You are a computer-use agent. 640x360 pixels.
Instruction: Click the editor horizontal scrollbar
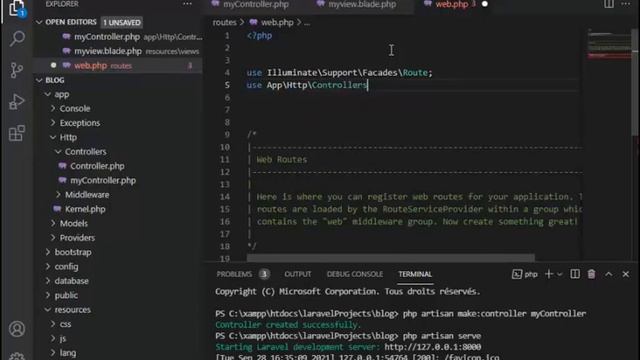click(391, 258)
